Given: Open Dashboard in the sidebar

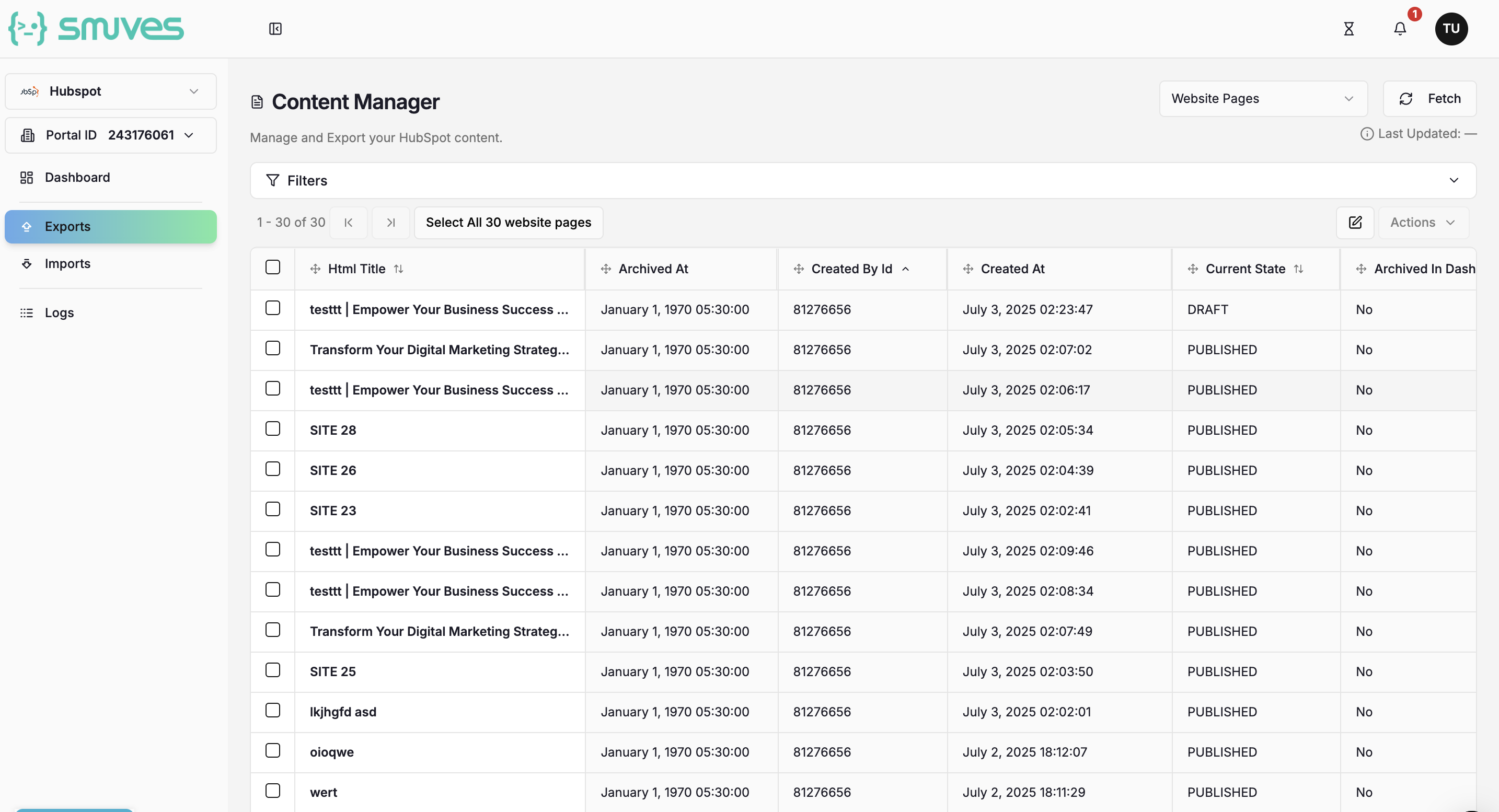Looking at the screenshot, I should pyautogui.click(x=111, y=178).
